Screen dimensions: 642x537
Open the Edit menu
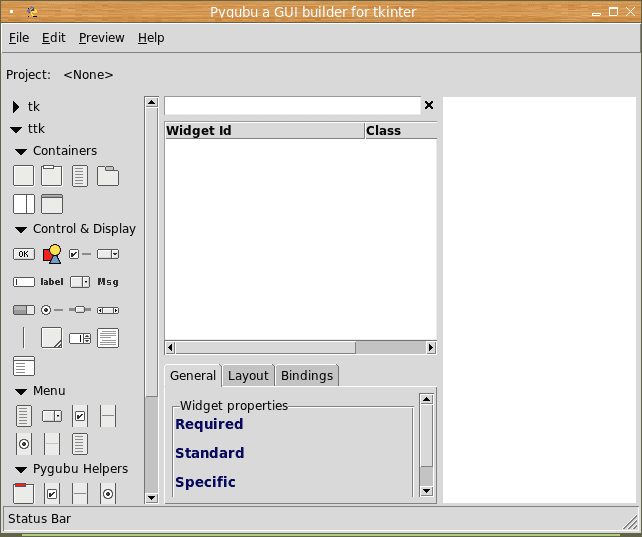(x=54, y=38)
